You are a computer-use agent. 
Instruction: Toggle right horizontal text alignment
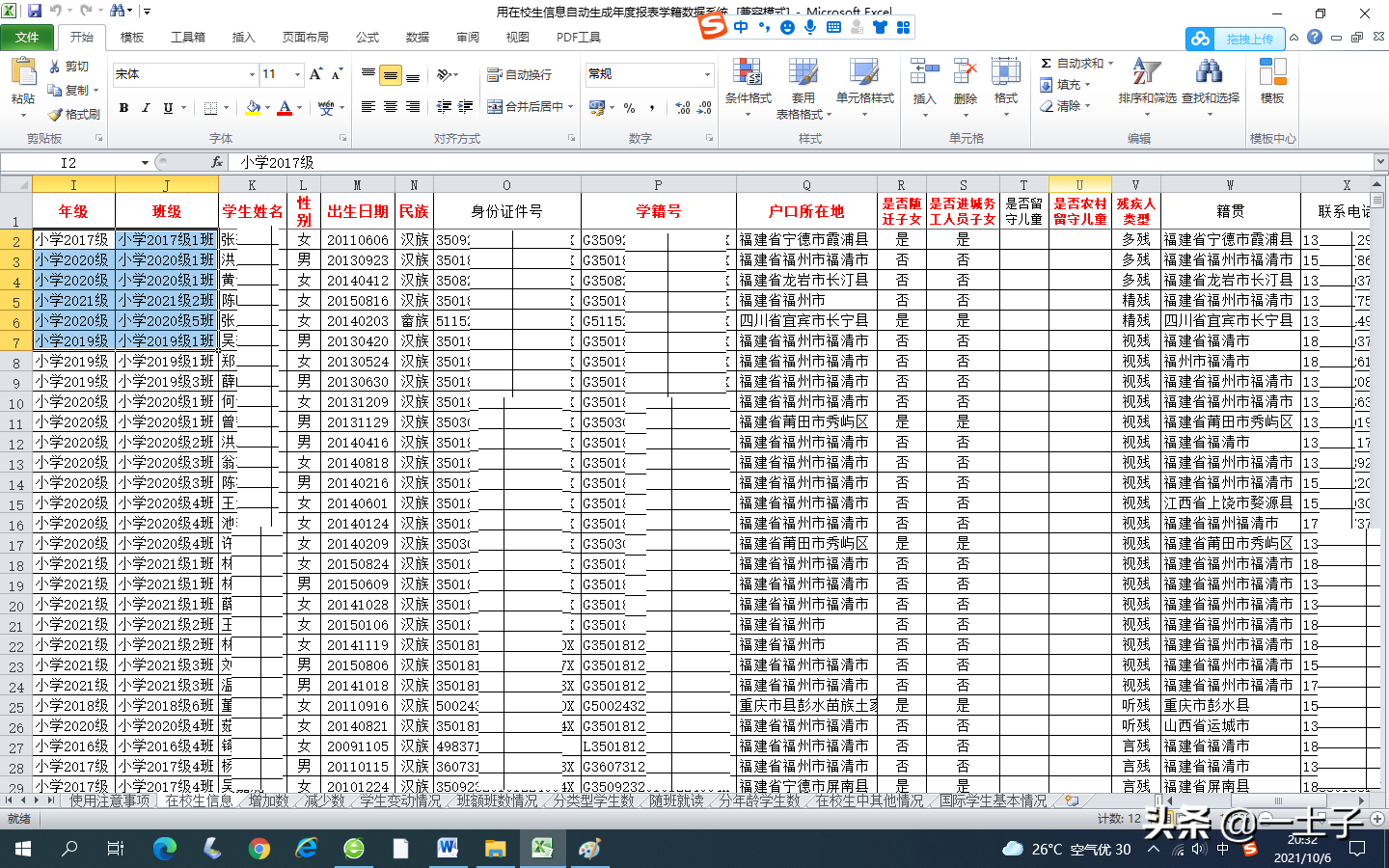click(x=413, y=107)
